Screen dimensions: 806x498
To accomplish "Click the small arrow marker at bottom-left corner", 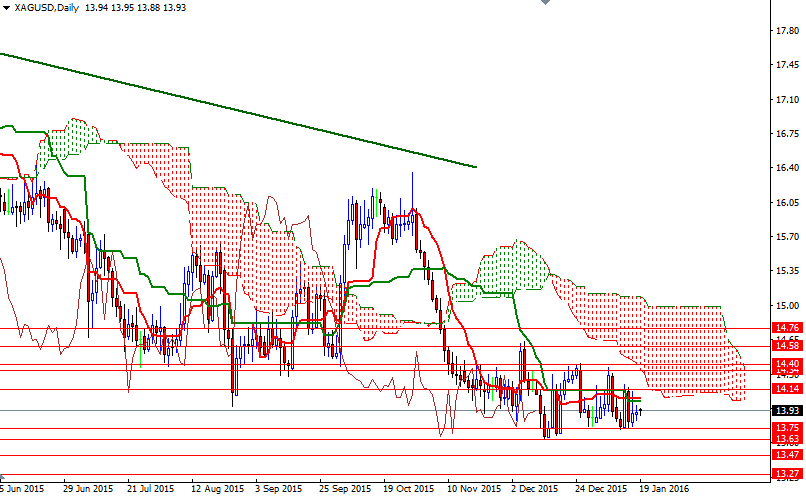I will [x=2, y=477].
